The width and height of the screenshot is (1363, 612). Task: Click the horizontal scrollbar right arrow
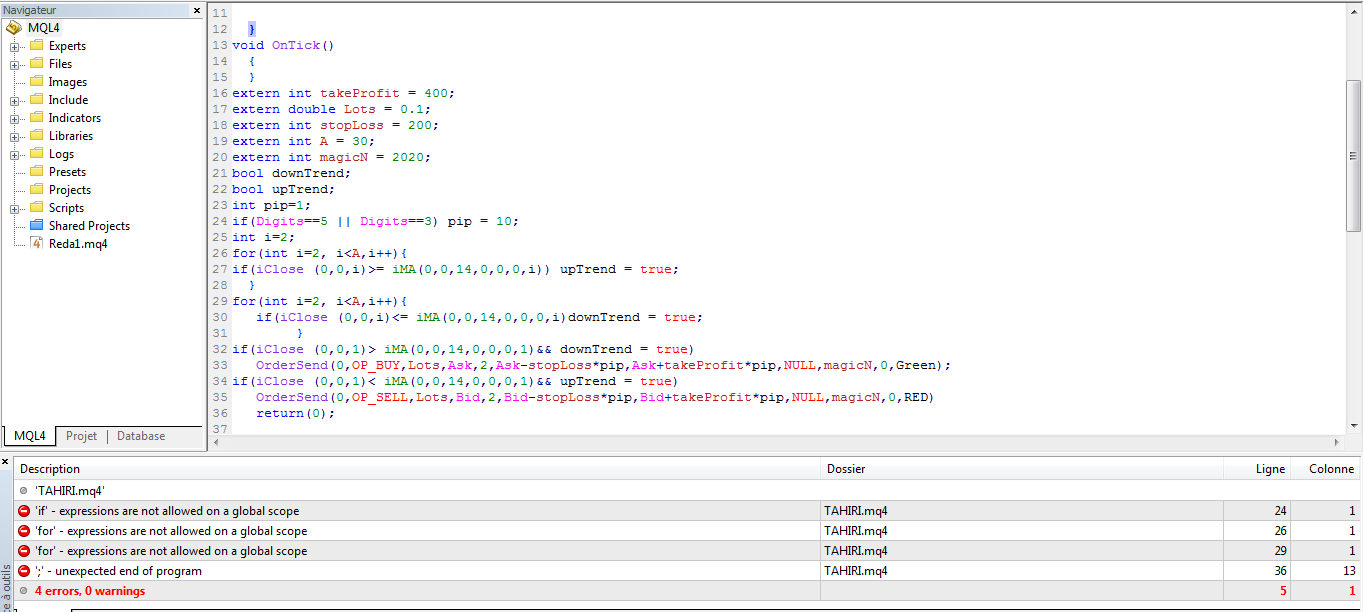click(1337, 443)
